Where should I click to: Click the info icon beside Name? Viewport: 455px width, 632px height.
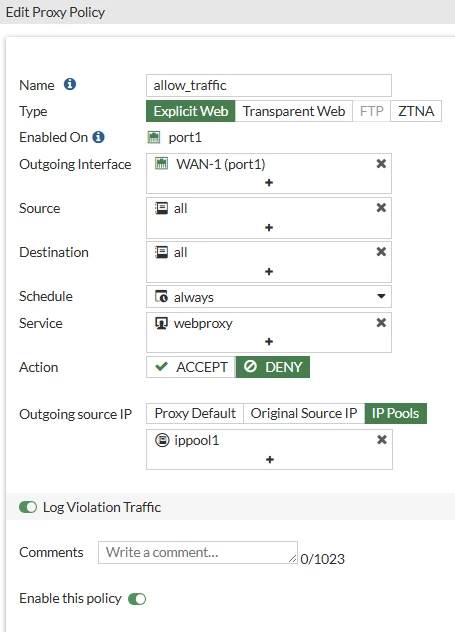point(70,84)
